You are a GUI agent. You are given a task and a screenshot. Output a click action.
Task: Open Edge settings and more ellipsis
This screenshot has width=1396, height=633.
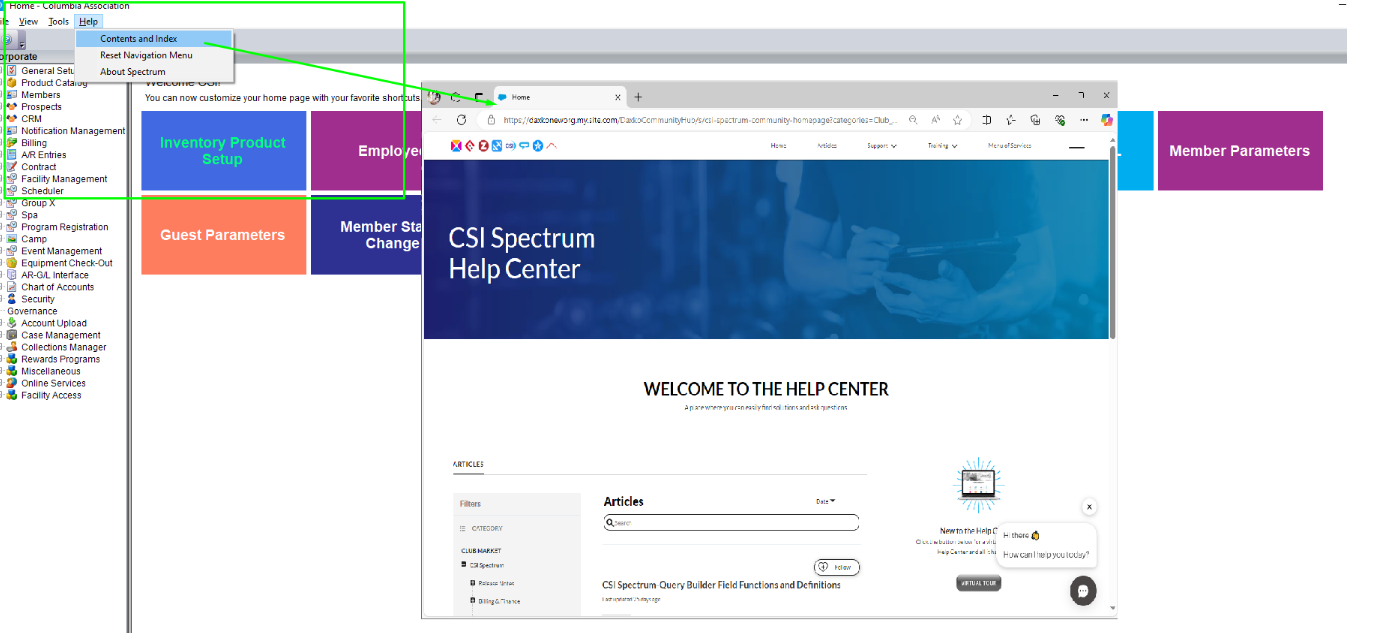pos(1084,119)
